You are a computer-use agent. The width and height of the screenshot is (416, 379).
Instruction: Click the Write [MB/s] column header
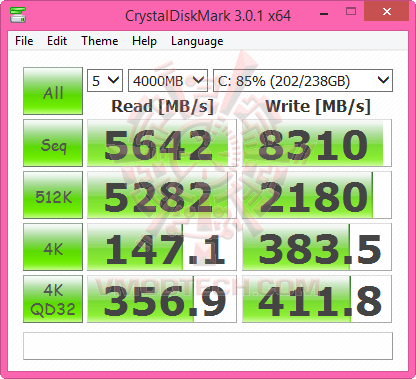tap(318, 107)
